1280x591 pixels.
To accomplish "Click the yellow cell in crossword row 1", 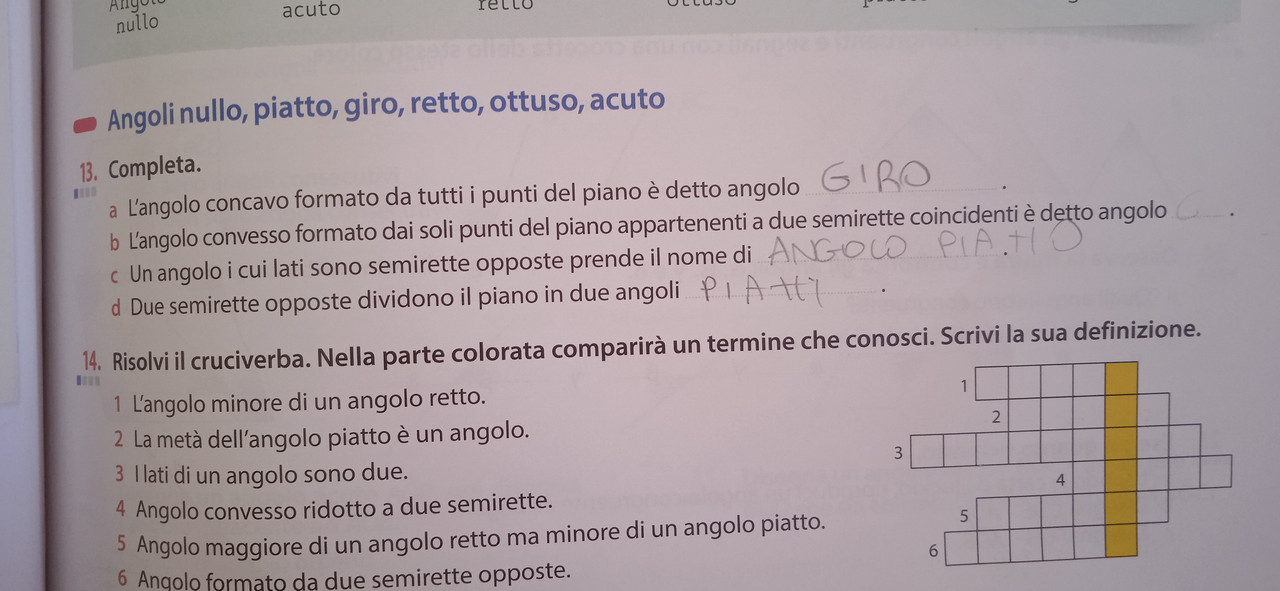I will click(1122, 378).
